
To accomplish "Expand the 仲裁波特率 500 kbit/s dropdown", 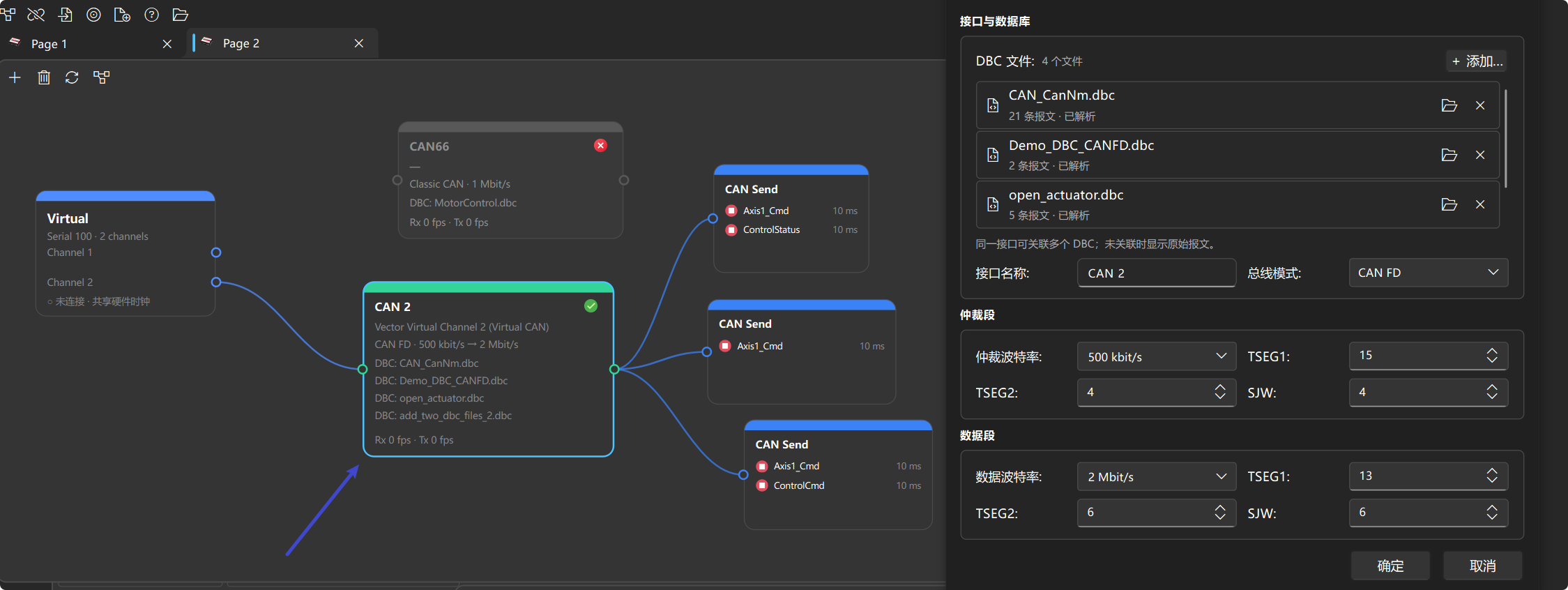I will [x=1157, y=356].
